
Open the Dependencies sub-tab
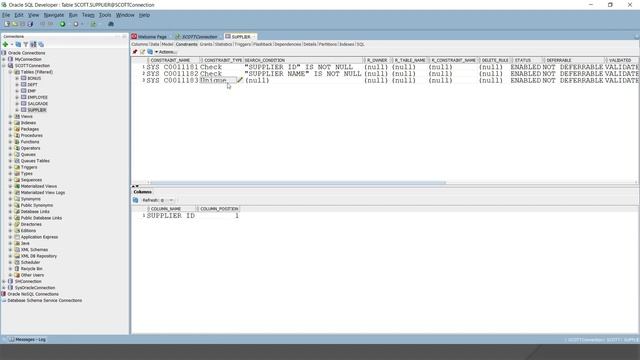[288, 44]
